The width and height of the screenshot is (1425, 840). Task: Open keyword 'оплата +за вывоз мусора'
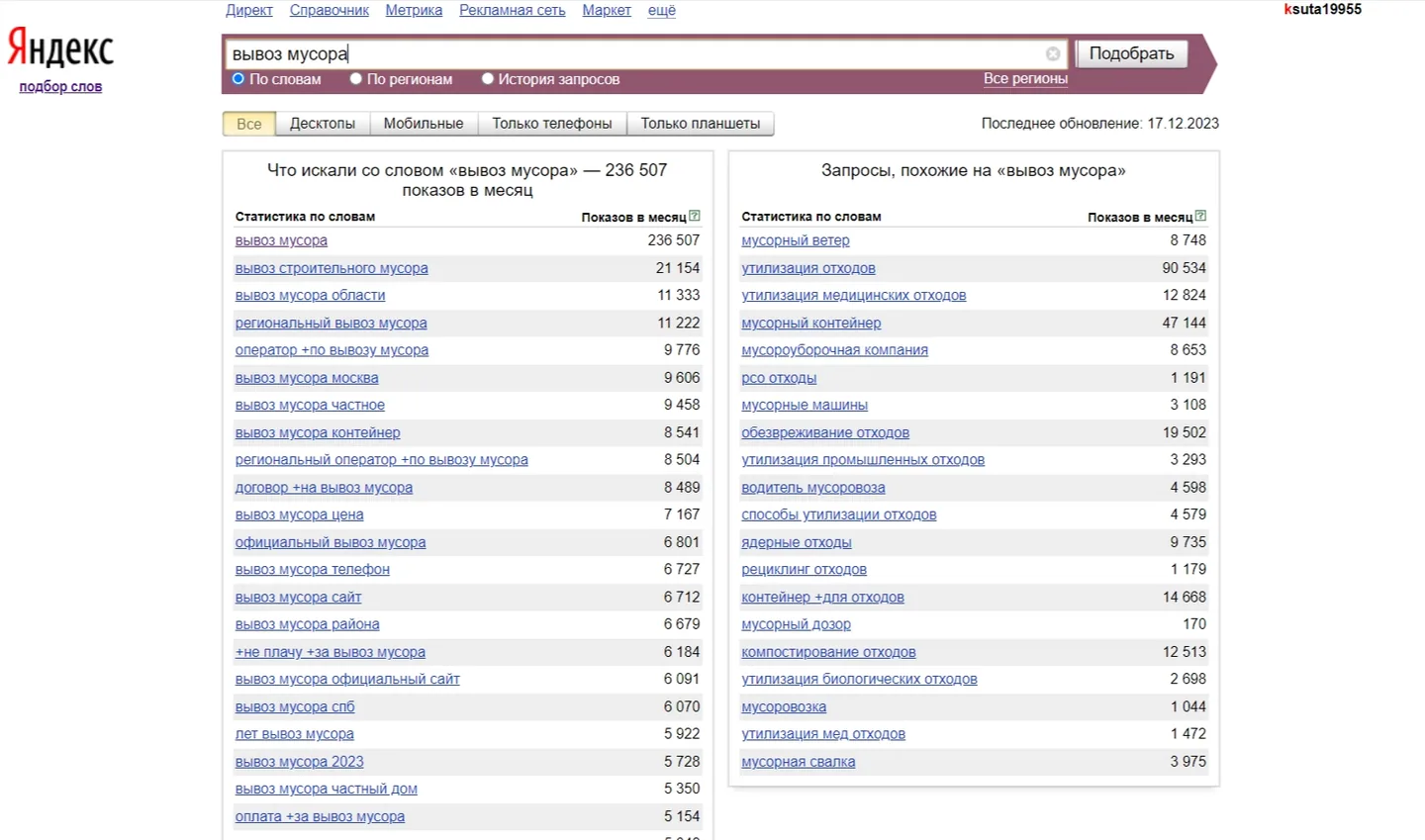pos(320,817)
